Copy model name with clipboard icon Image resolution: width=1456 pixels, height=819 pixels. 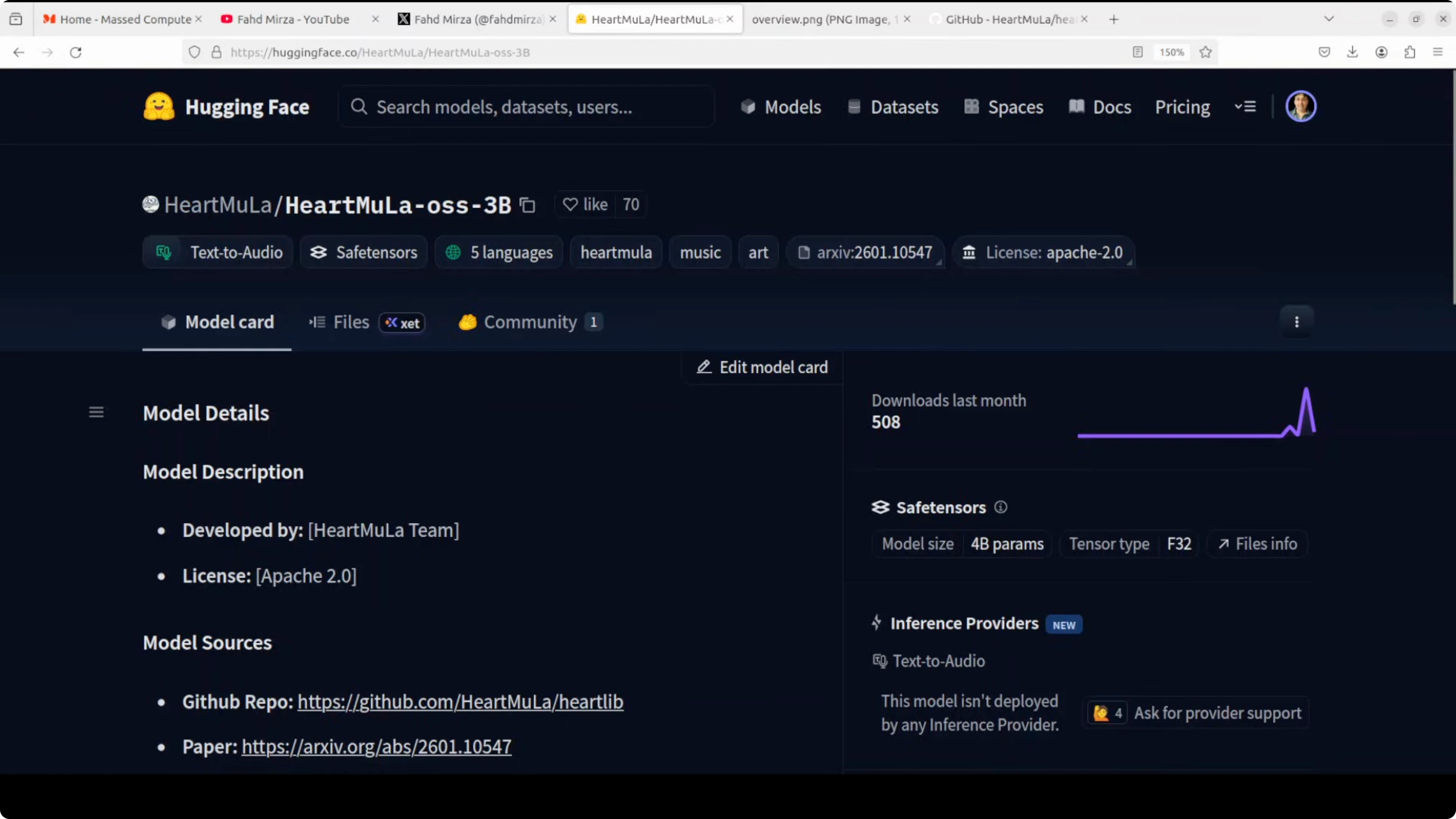527,205
